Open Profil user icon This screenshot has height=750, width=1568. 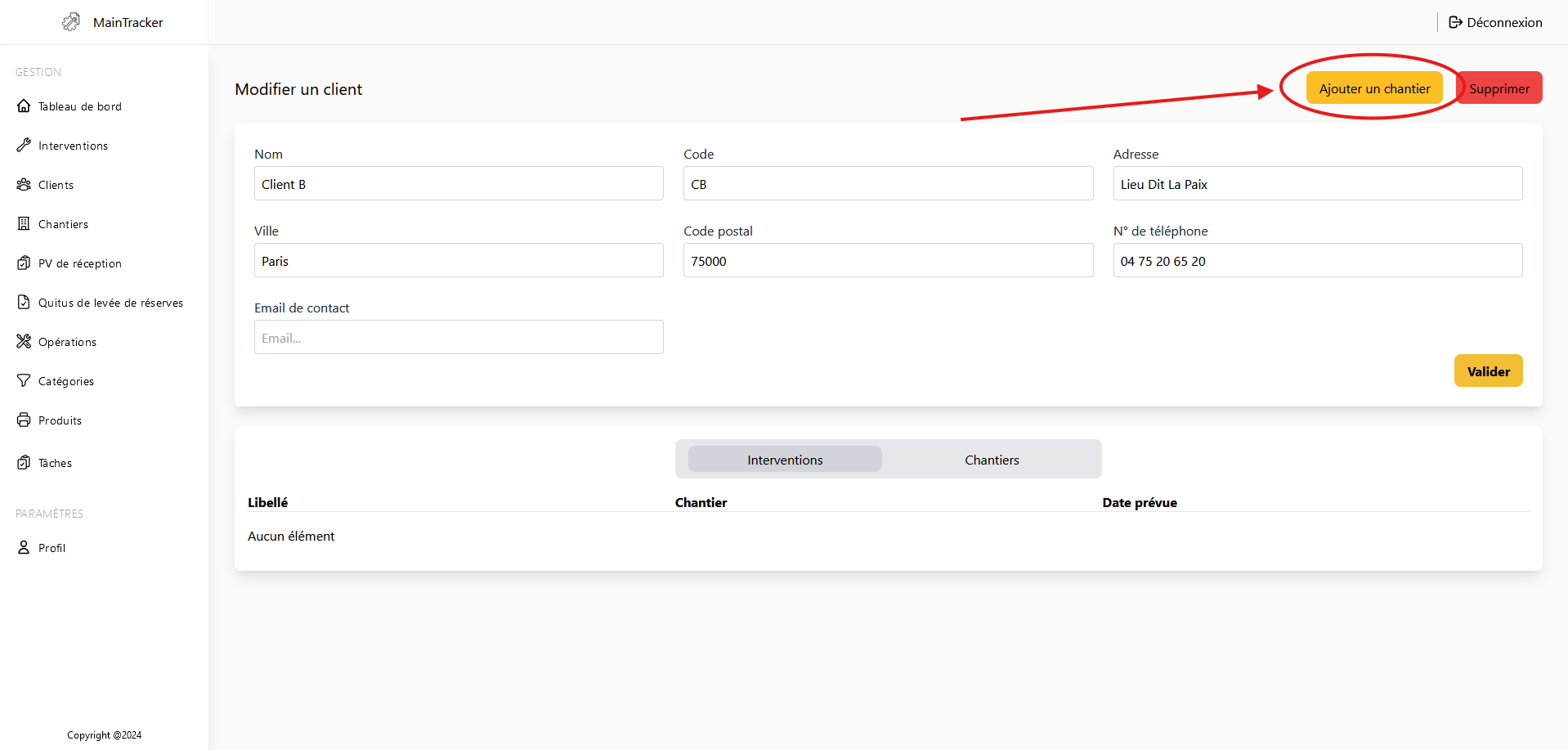click(x=24, y=548)
